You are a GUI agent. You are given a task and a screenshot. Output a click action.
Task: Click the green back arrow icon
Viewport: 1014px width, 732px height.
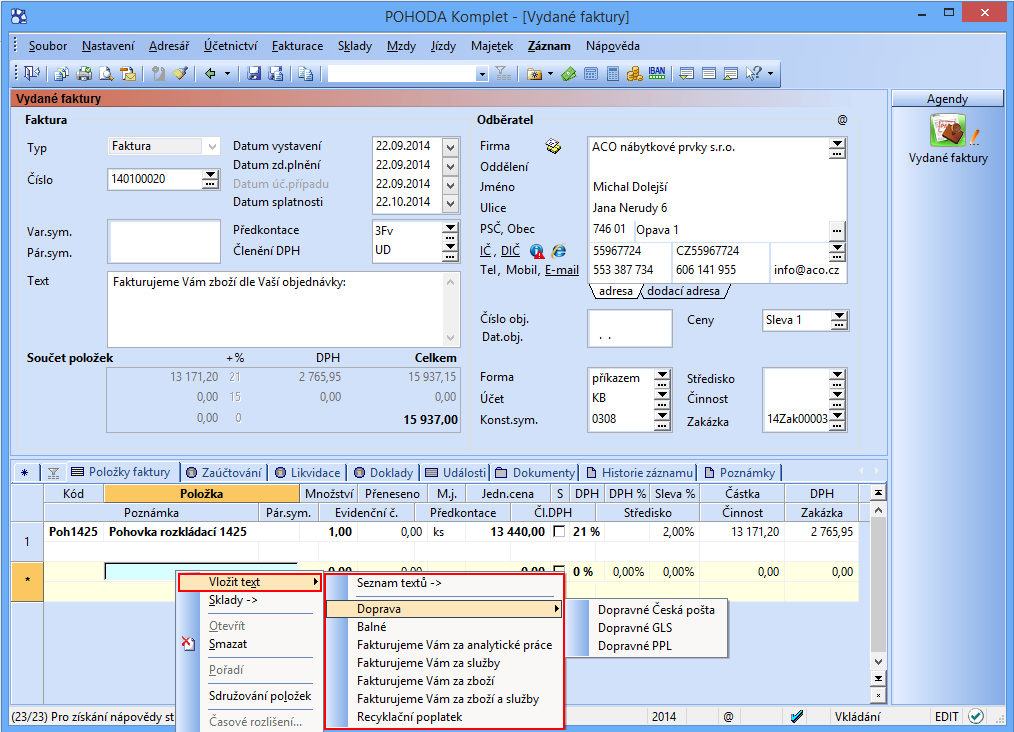click(x=210, y=74)
